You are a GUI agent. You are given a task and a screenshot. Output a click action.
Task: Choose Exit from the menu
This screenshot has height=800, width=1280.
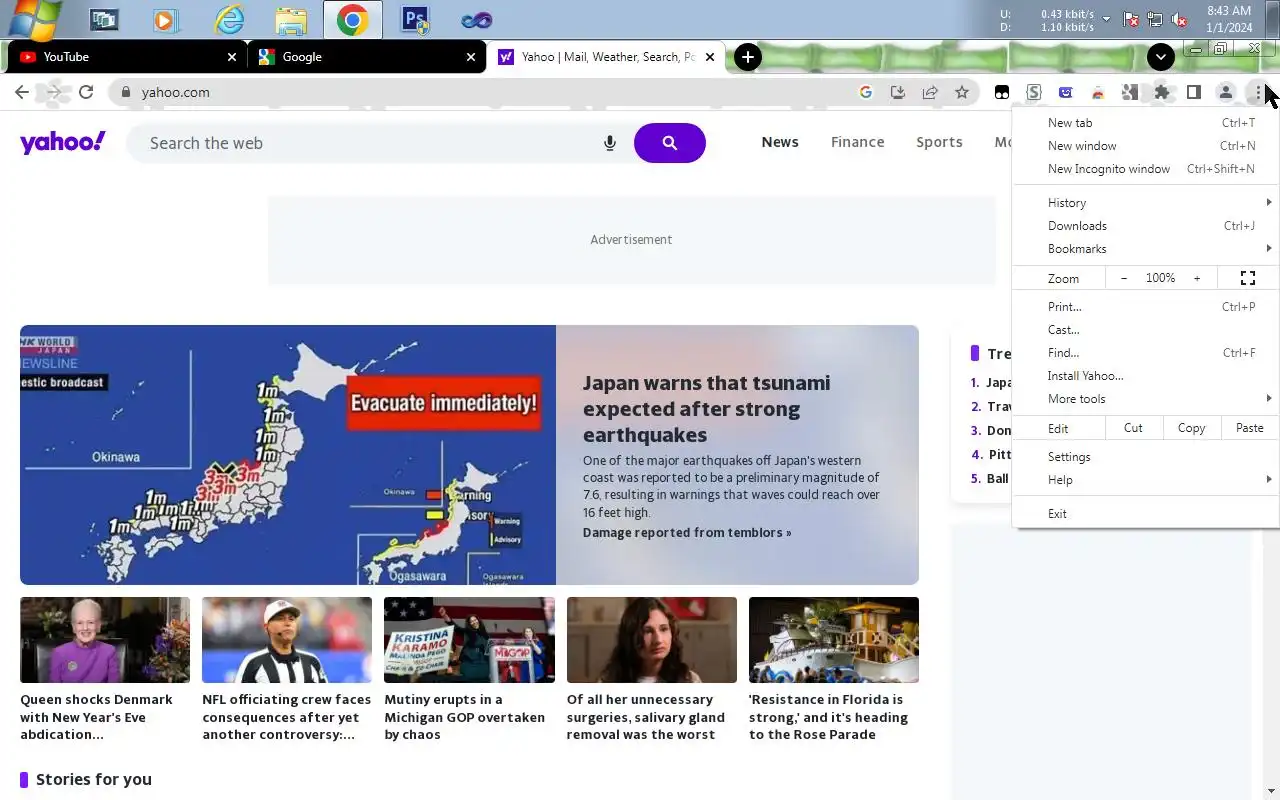[1146, 514]
